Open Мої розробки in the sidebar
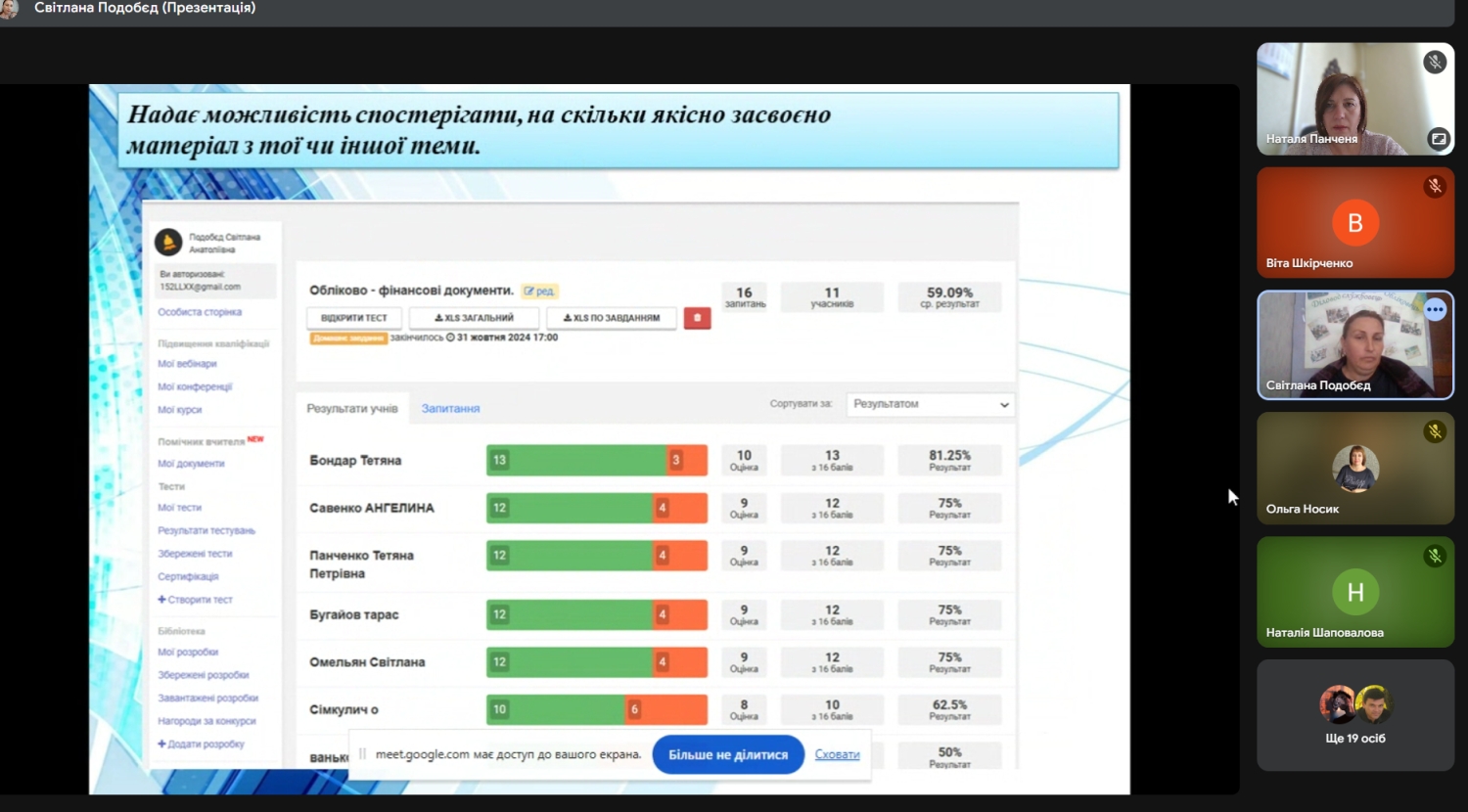Image resolution: width=1468 pixels, height=812 pixels. (188, 653)
